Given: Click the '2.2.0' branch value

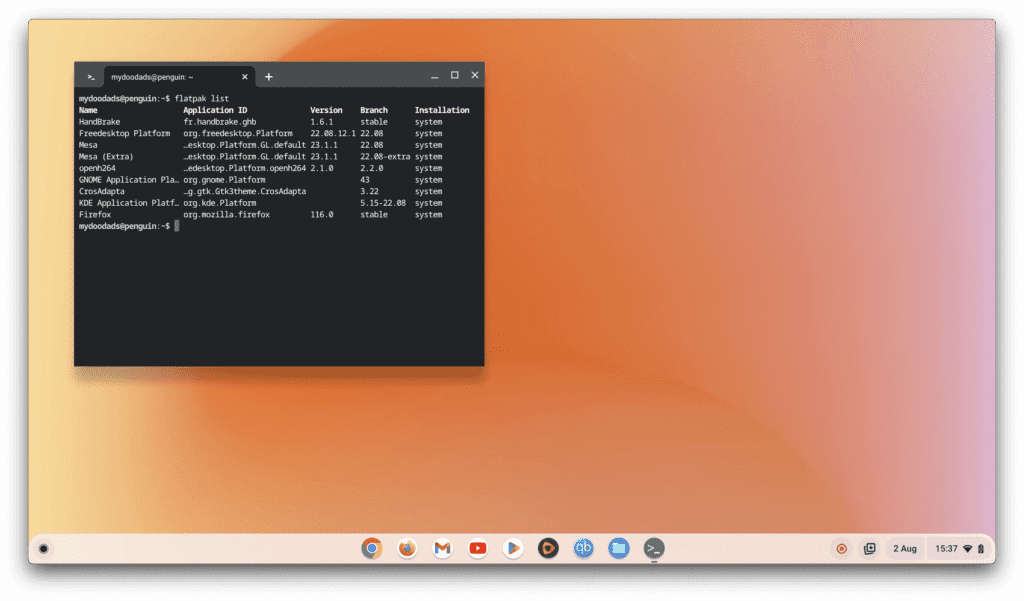Looking at the screenshot, I should [372, 169].
